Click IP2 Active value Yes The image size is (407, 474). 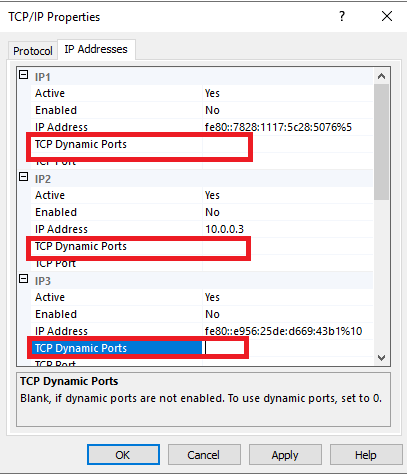212,195
